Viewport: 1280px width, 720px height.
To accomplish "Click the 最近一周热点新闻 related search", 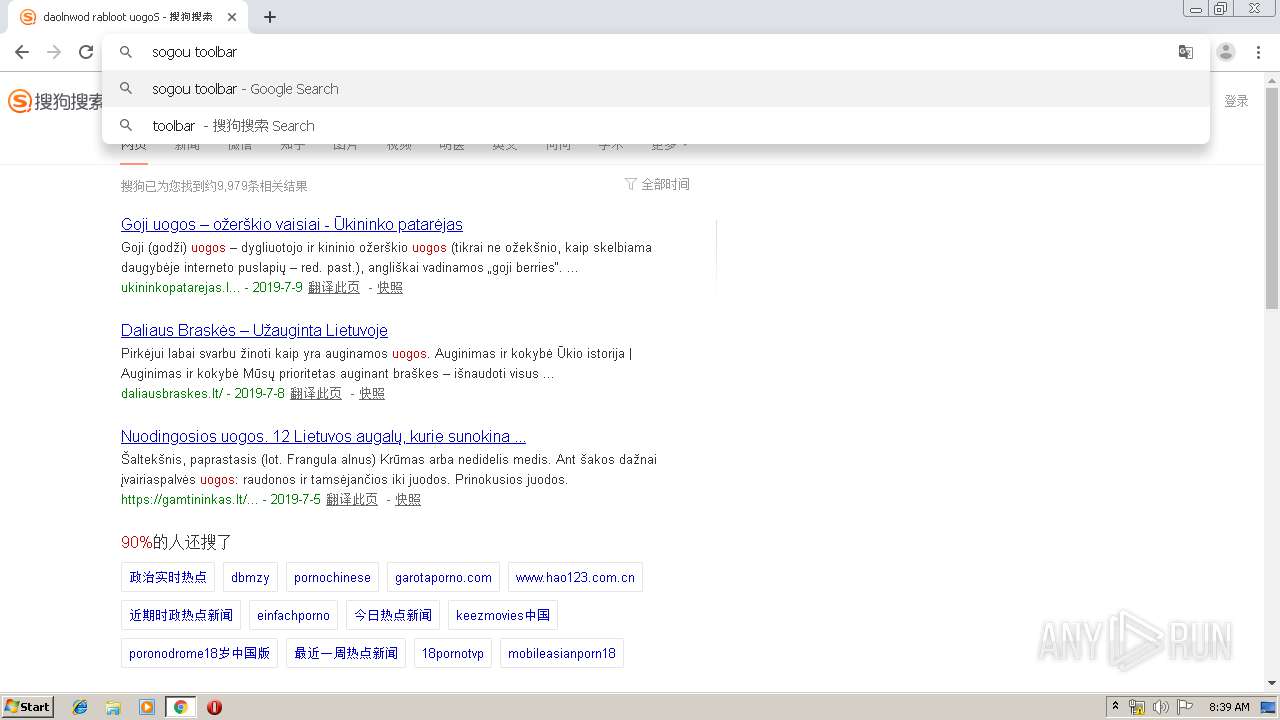I will click(346, 653).
